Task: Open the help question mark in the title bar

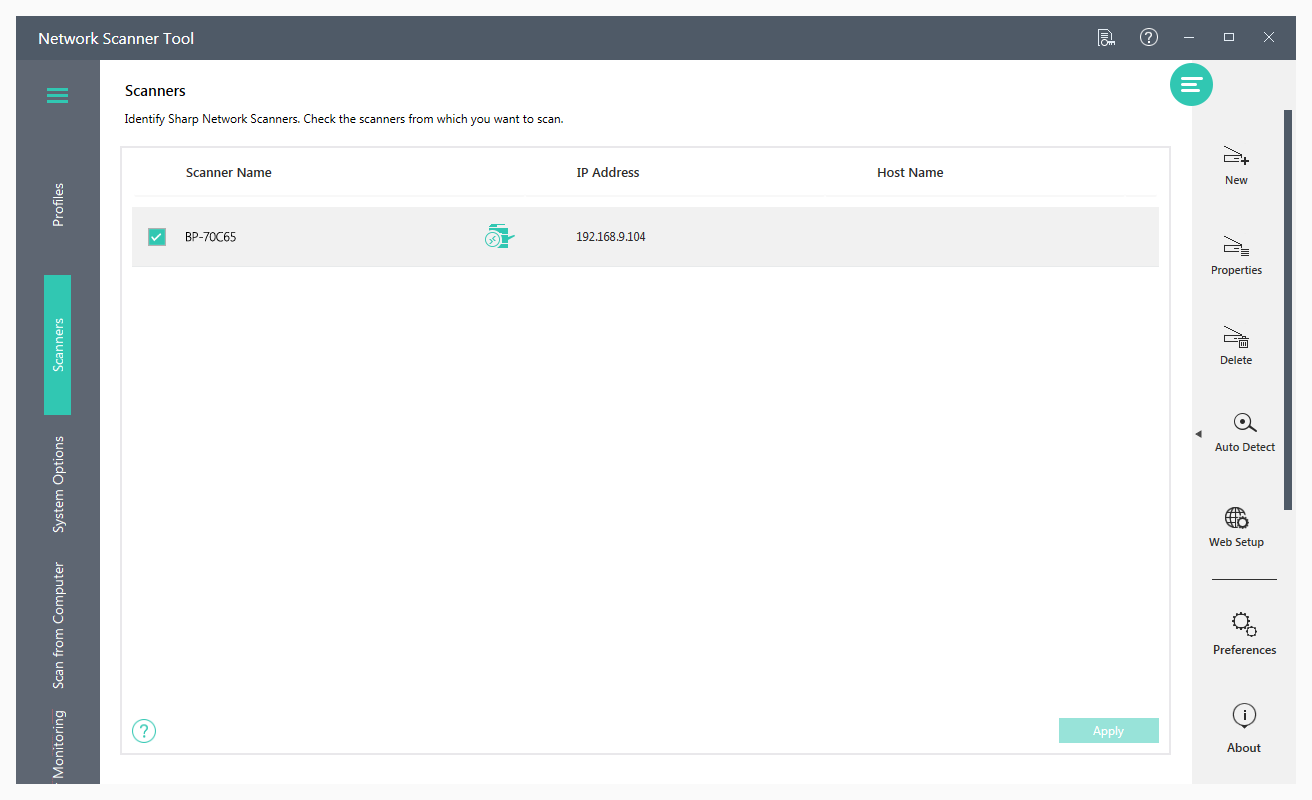Action: pyautogui.click(x=1149, y=37)
